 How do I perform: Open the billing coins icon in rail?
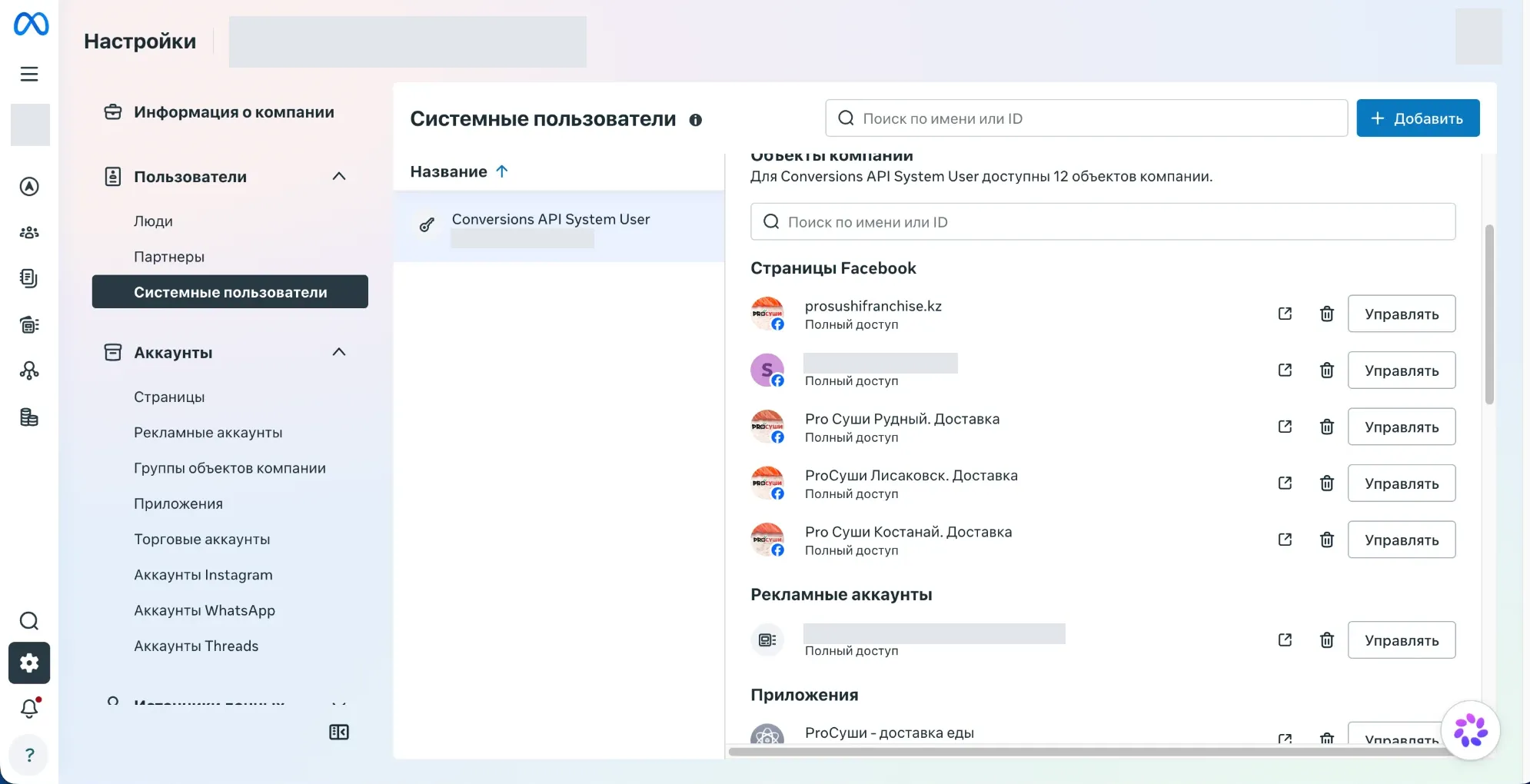[29, 417]
